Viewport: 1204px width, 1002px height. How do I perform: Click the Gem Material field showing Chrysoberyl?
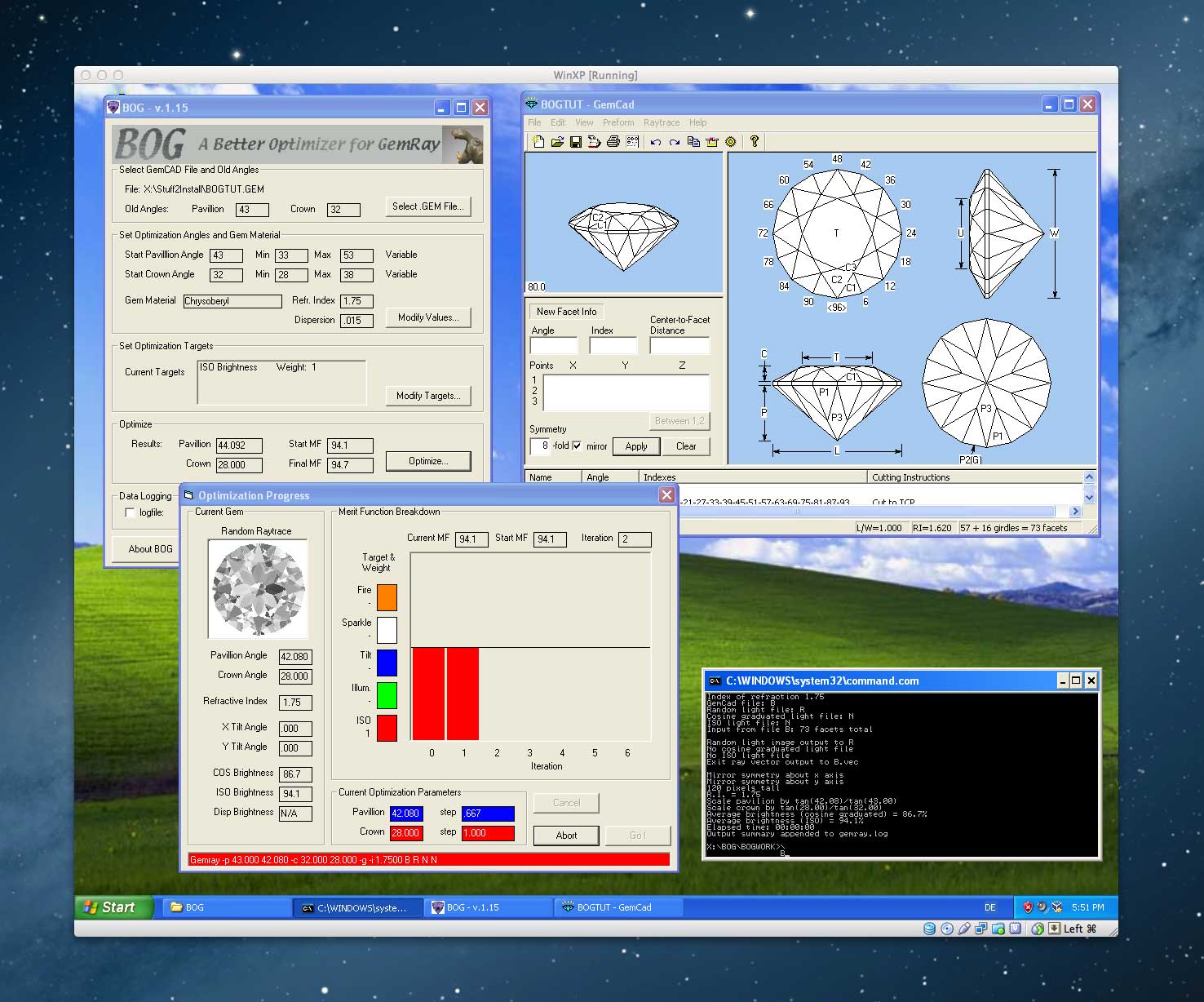(x=232, y=301)
